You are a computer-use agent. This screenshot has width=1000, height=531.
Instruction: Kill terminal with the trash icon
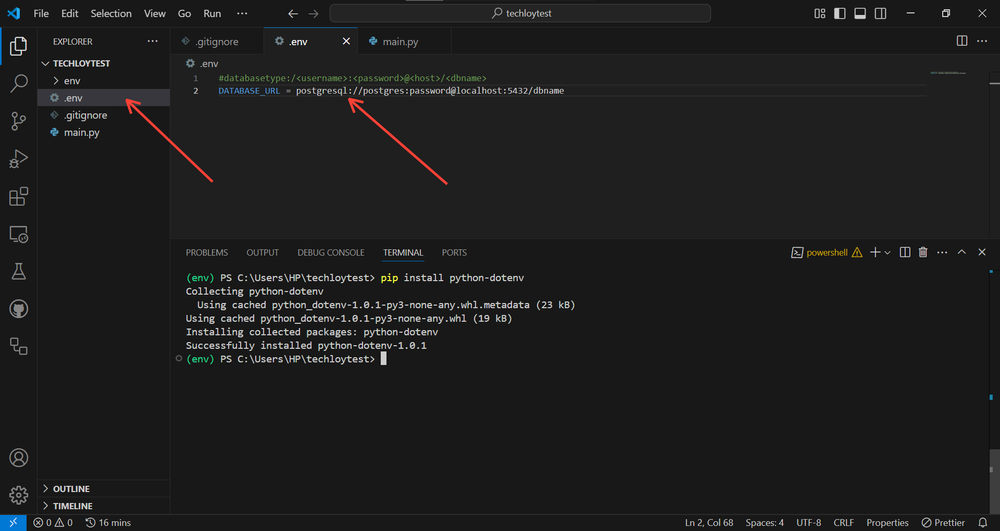(x=923, y=253)
